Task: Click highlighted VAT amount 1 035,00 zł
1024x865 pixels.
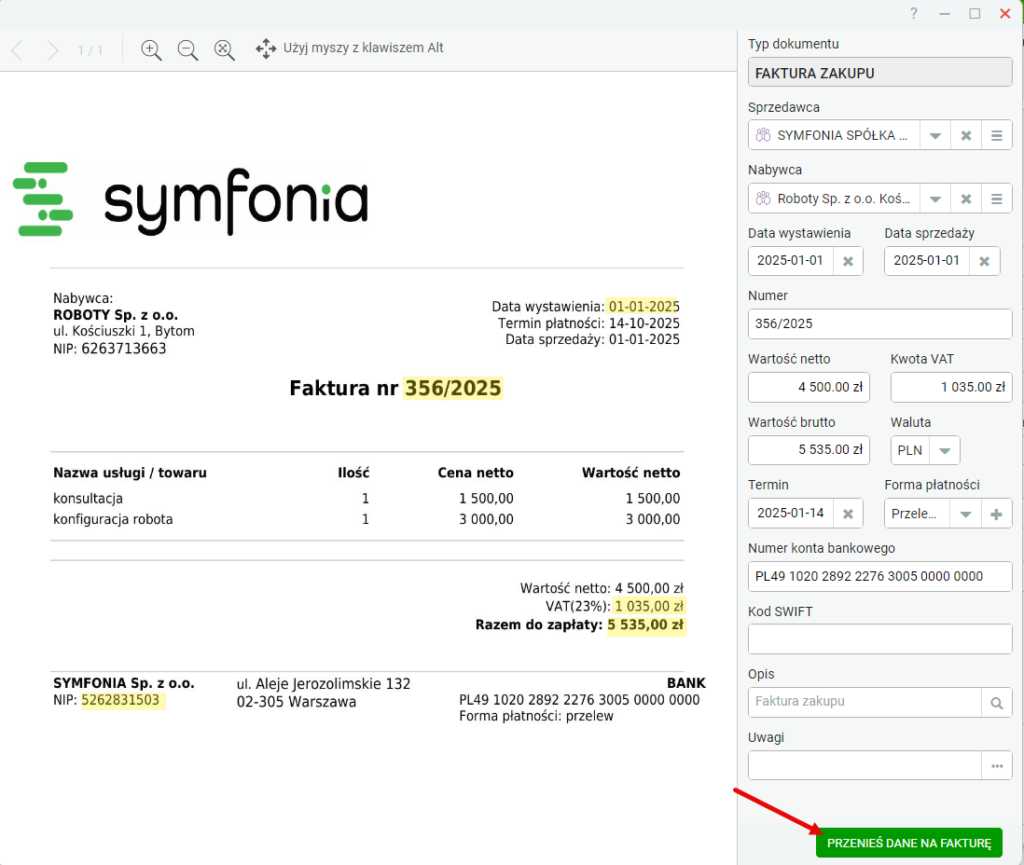Action: 649,606
